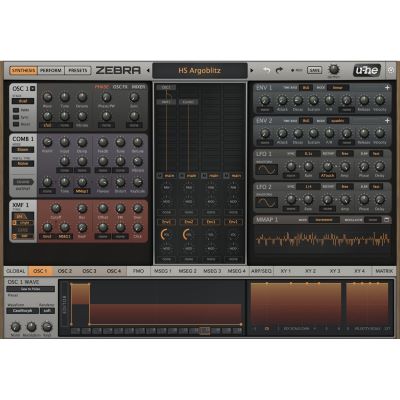The height and width of the screenshot is (400, 400).
Task: Click the LFO 1 sine waveform display
Action: click(267, 169)
